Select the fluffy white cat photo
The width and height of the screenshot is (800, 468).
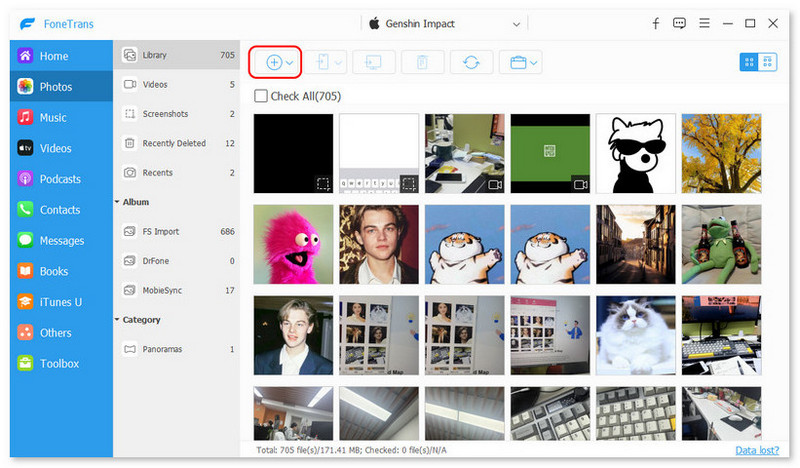pos(636,335)
